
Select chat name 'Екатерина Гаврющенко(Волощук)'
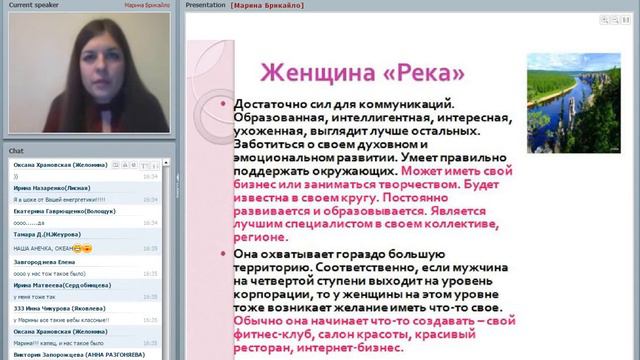[x=64, y=211]
